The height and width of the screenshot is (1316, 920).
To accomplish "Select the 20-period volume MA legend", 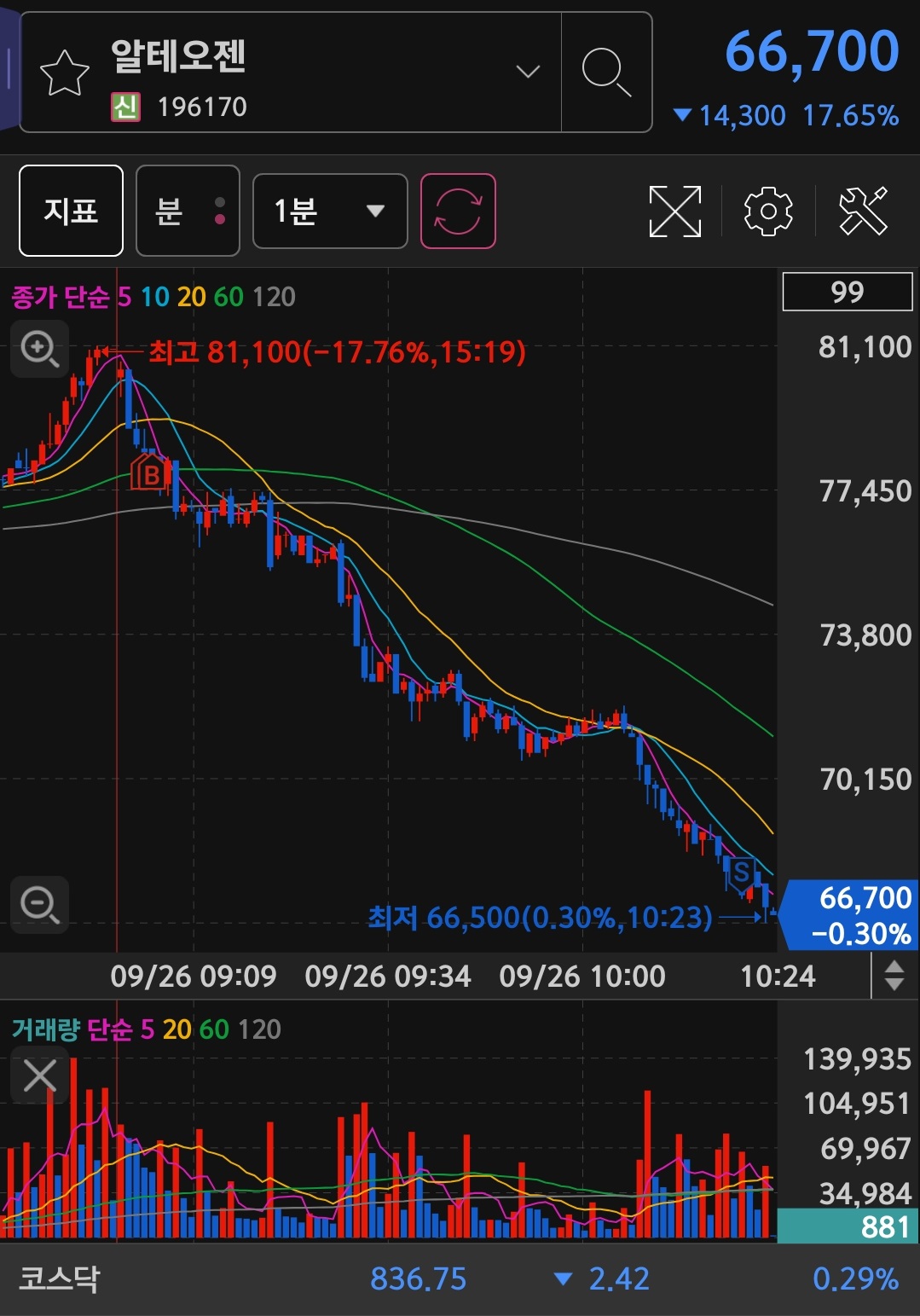I will (x=176, y=1029).
